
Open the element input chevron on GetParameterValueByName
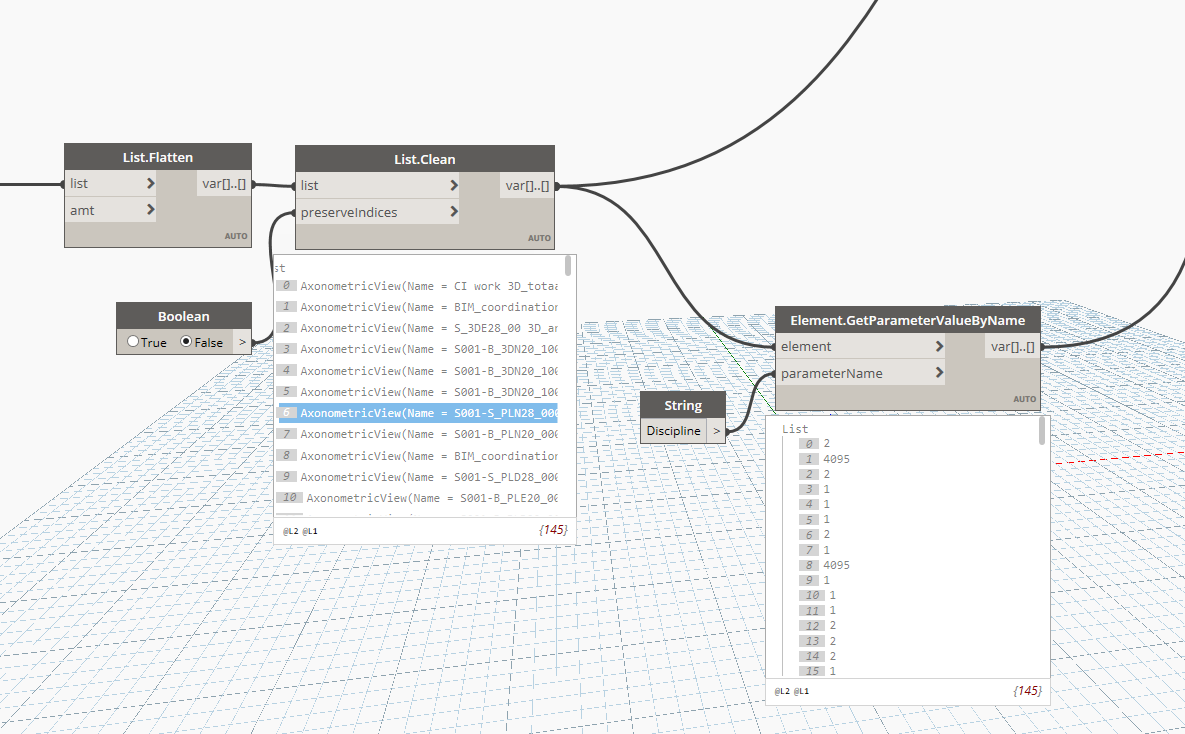coord(939,346)
